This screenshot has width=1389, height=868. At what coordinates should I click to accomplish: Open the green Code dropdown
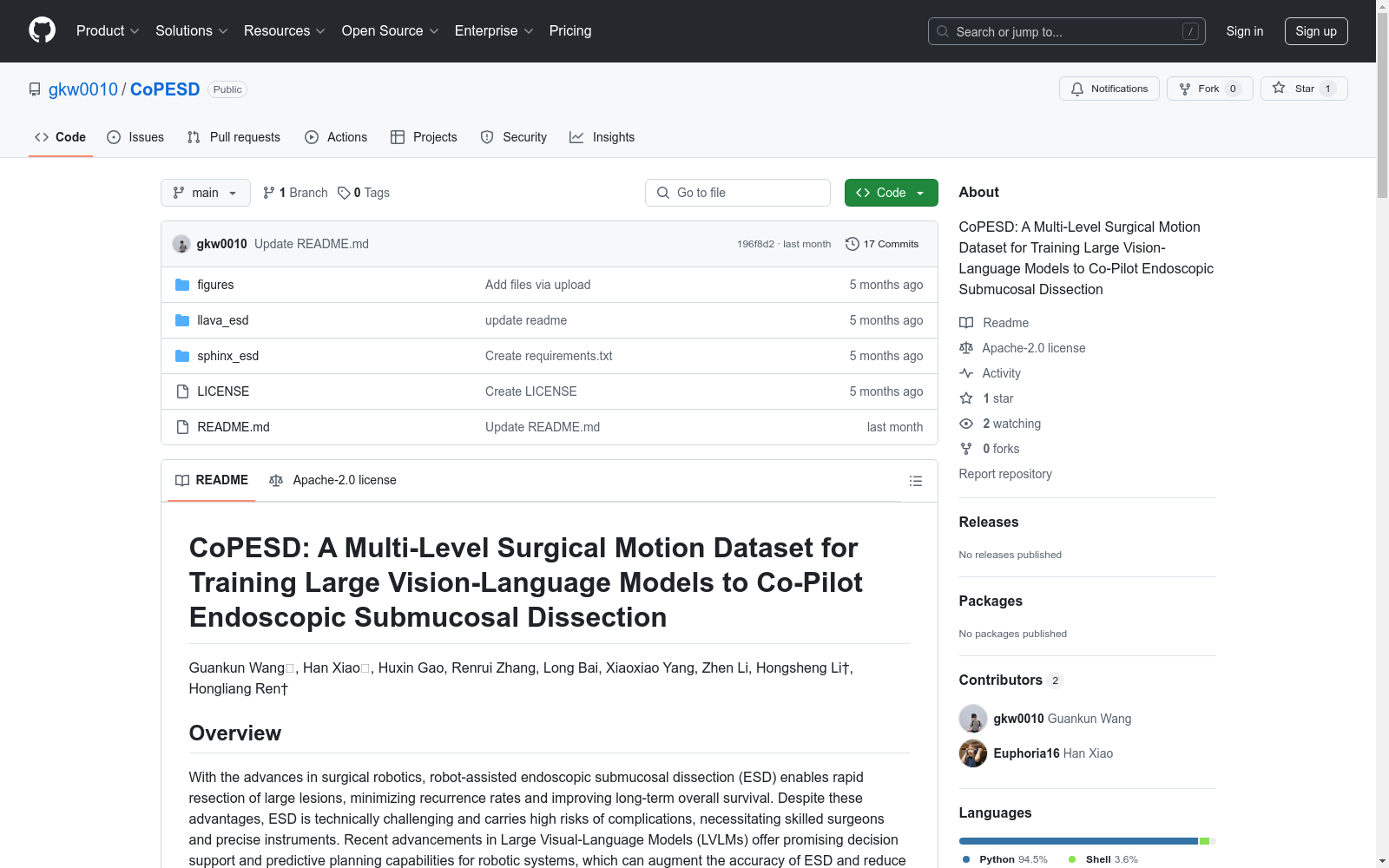[891, 193]
